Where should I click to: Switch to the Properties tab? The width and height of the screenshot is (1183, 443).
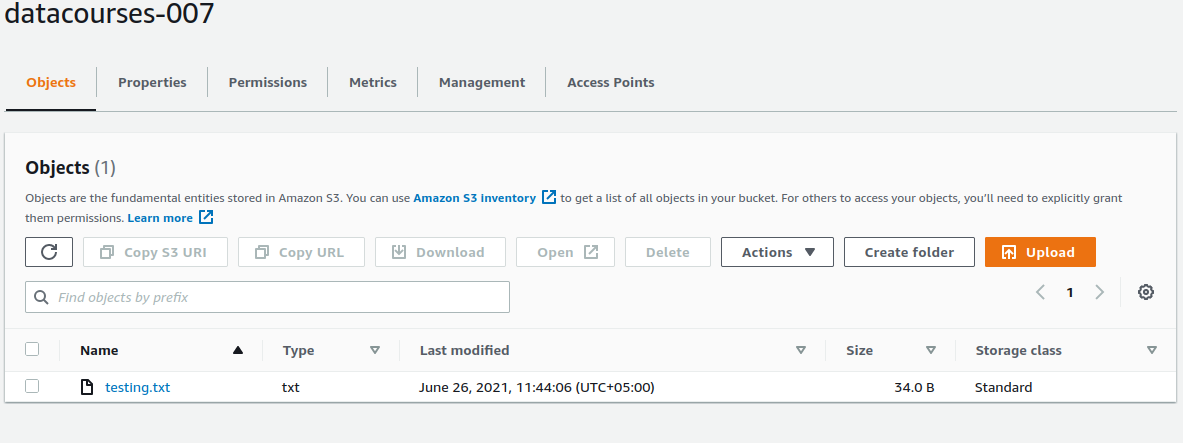152,82
